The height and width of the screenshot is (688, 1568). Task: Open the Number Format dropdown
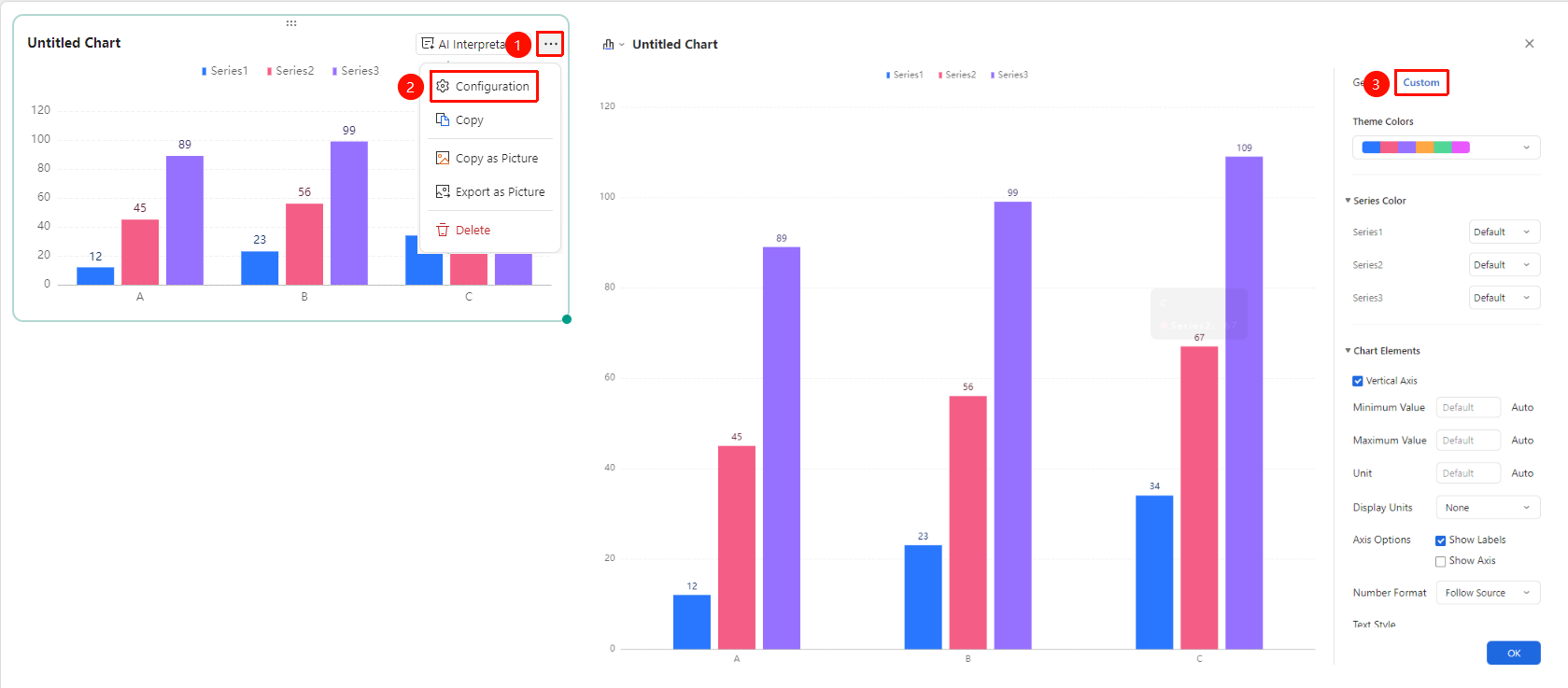[x=1488, y=593]
